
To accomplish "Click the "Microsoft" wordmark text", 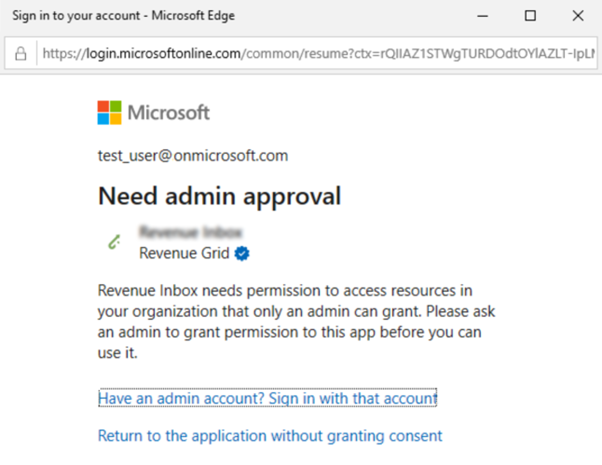I will click(x=169, y=113).
